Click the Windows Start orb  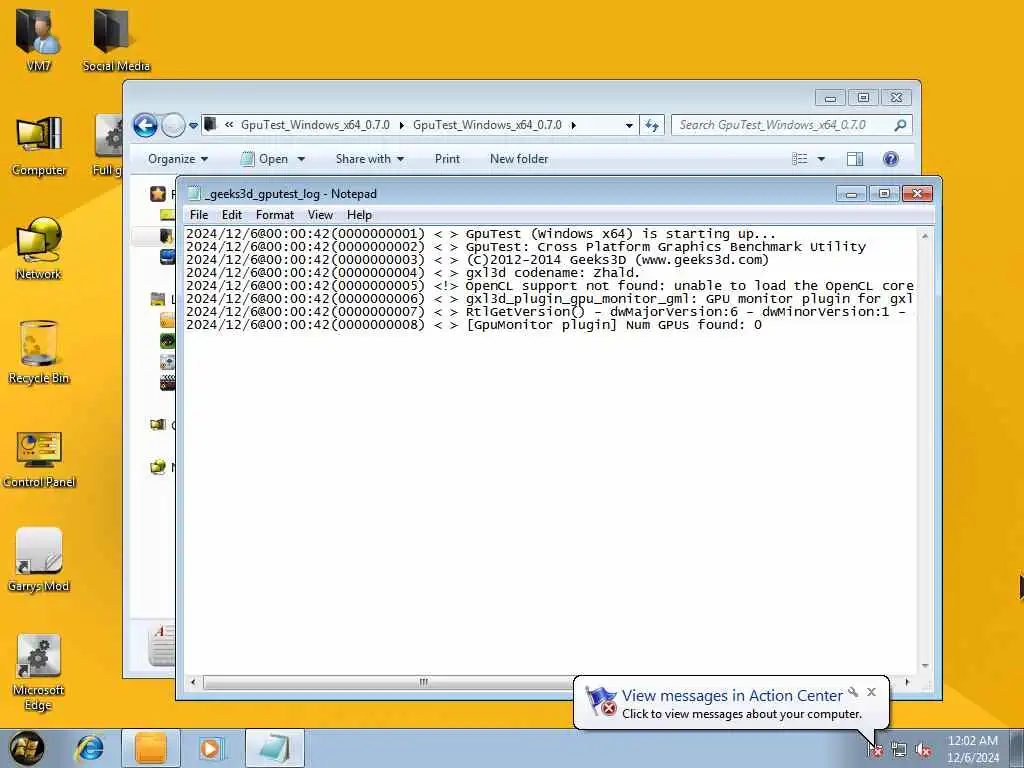click(27, 748)
